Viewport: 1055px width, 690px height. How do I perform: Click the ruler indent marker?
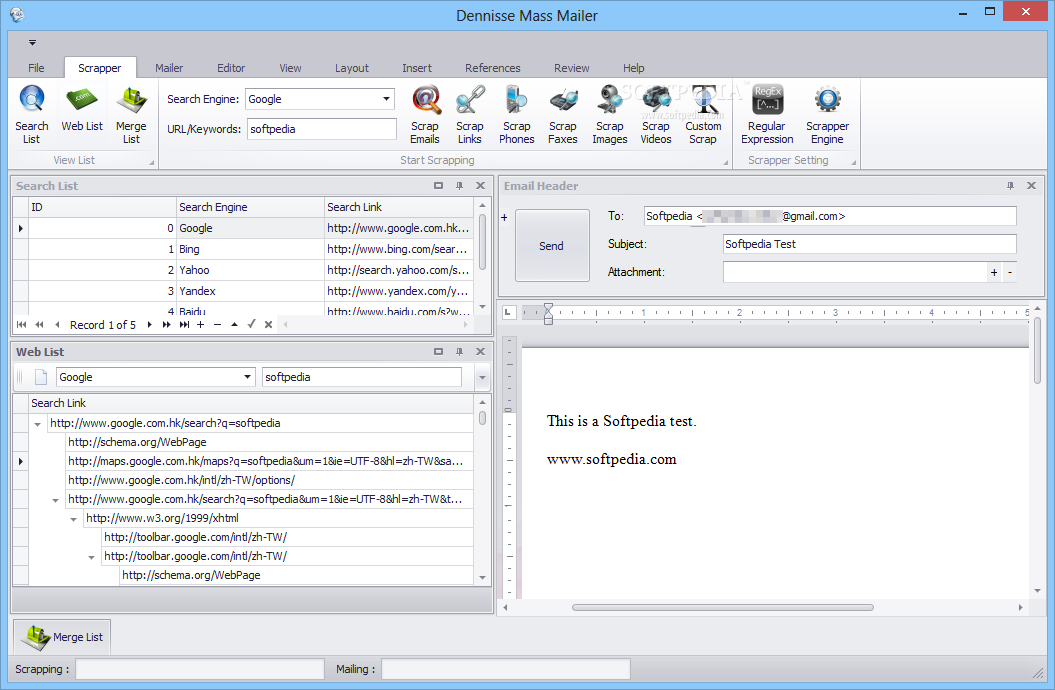point(548,313)
